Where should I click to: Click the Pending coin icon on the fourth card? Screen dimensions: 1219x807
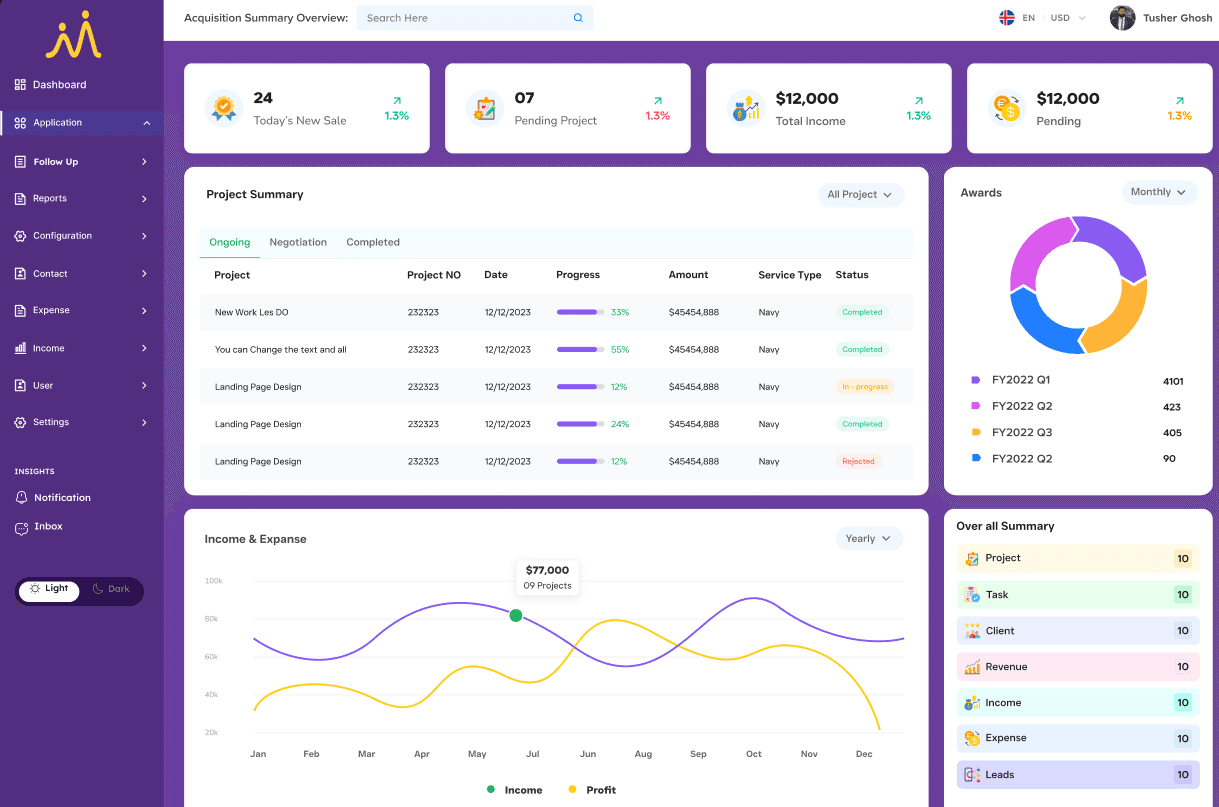pos(1006,108)
